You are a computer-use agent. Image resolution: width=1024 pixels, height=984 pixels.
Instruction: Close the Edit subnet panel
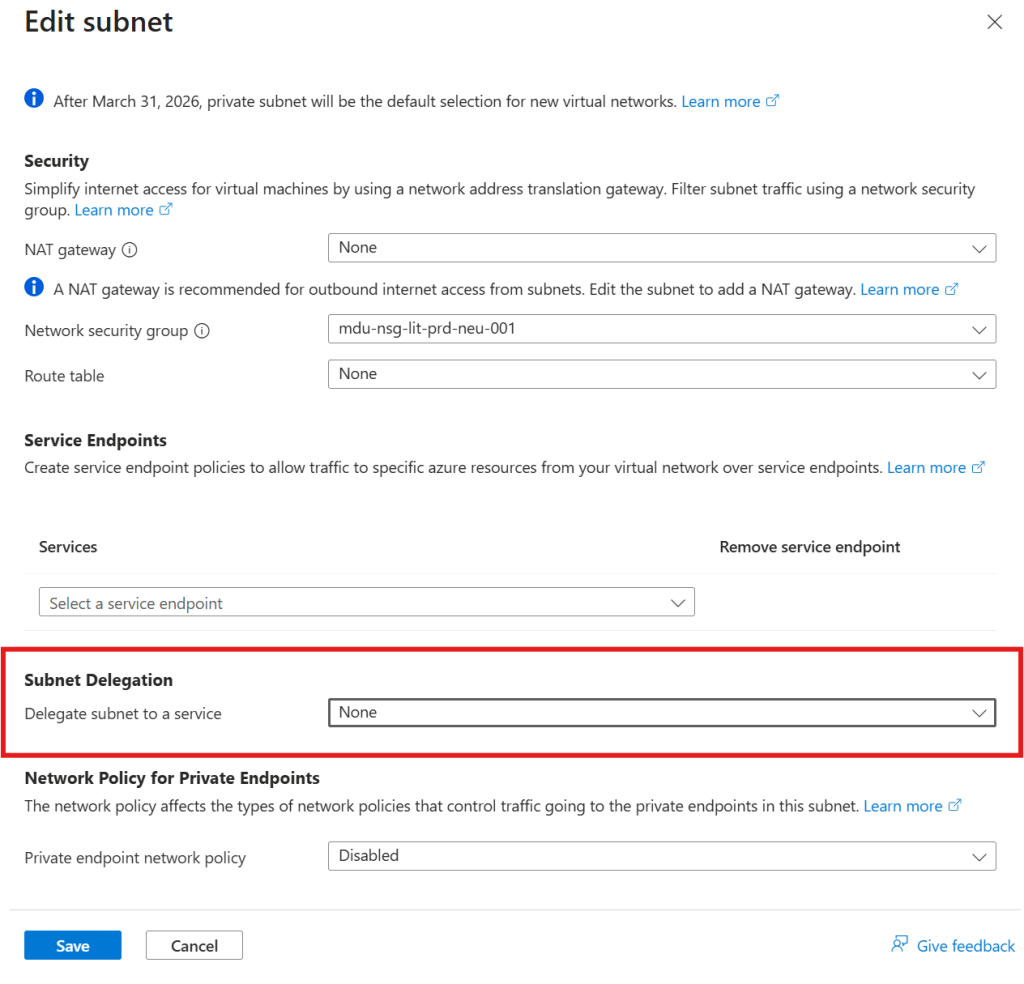point(994,22)
